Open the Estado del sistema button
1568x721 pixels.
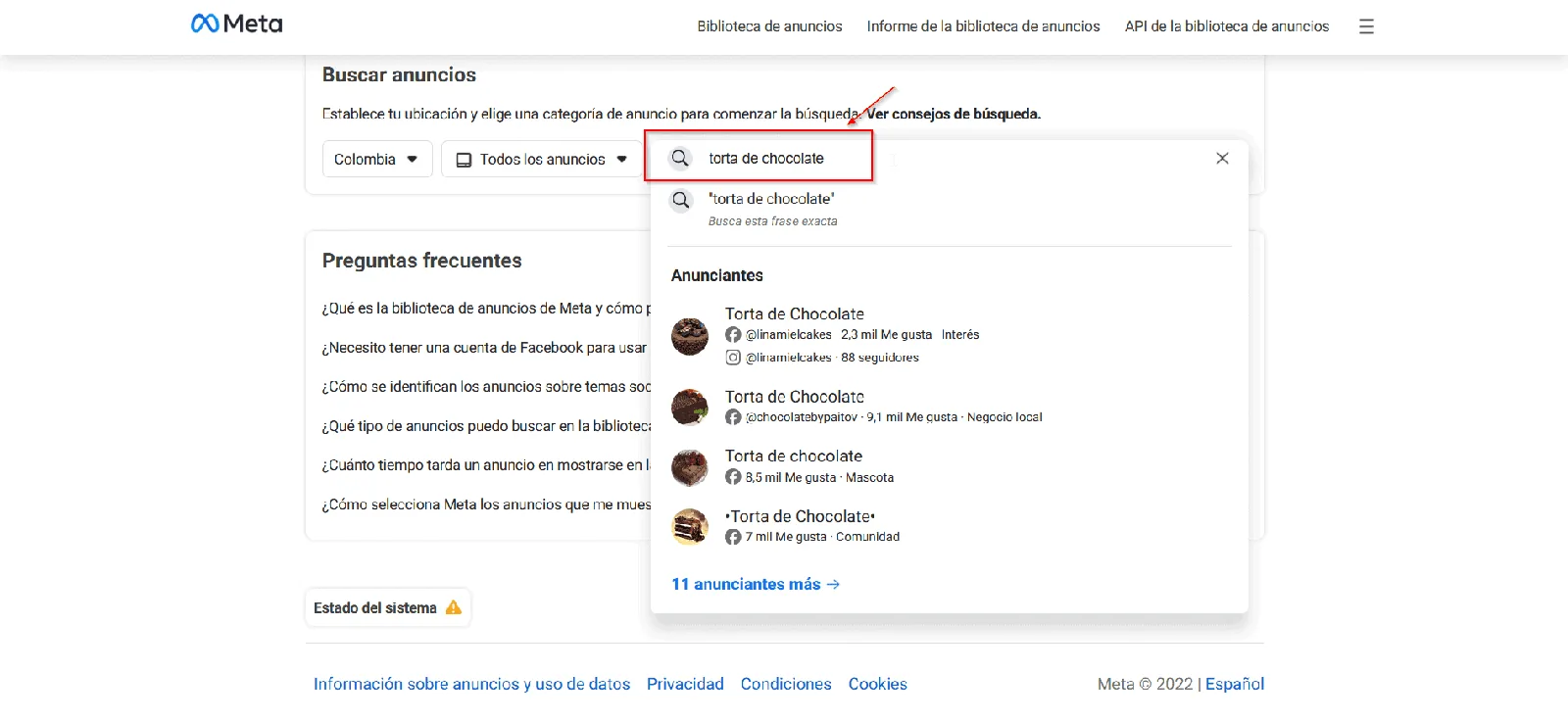tap(388, 607)
